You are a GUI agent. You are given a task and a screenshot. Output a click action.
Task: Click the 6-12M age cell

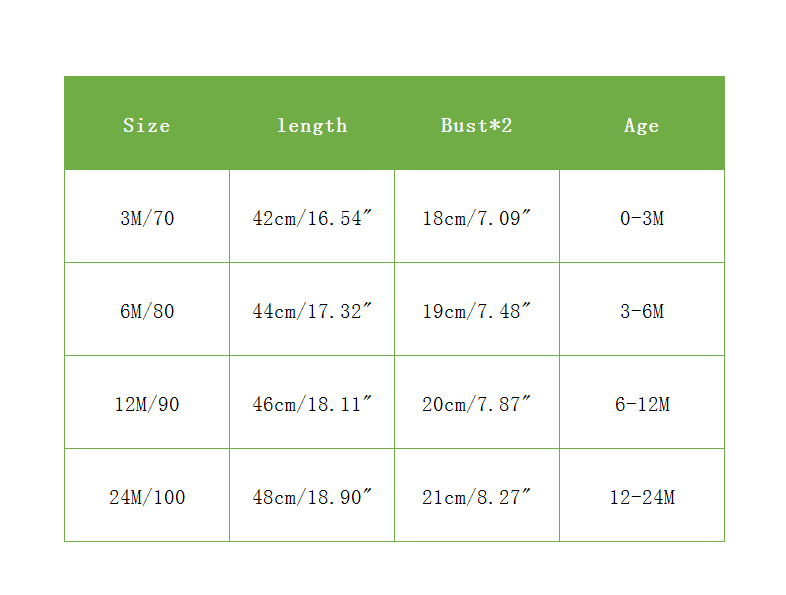click(x=642, y=404)
